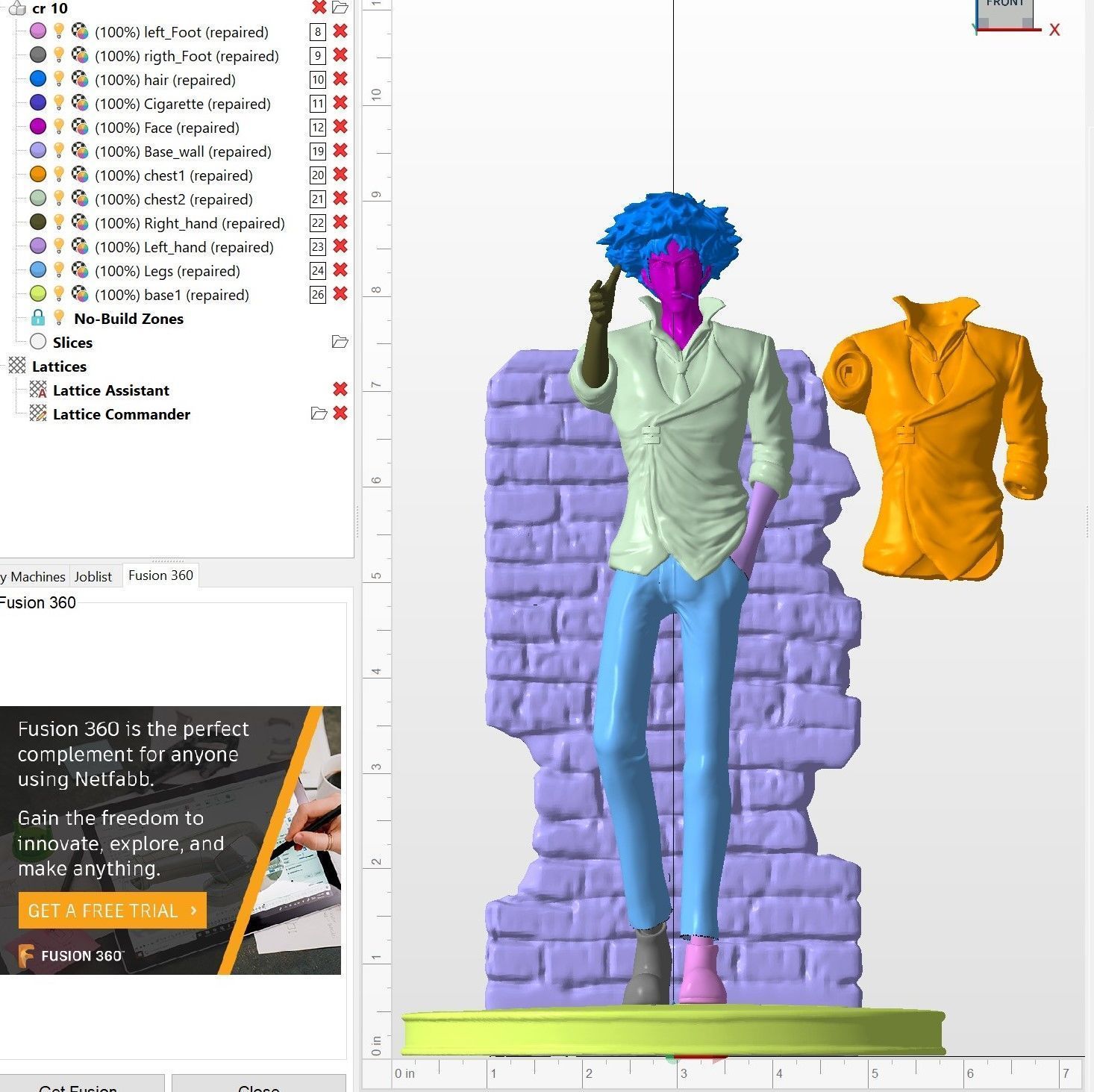The width and height of the screenshot is (1094, 1092).
Task: Select the cr 10 root node
Action: (x=49, y=8)
